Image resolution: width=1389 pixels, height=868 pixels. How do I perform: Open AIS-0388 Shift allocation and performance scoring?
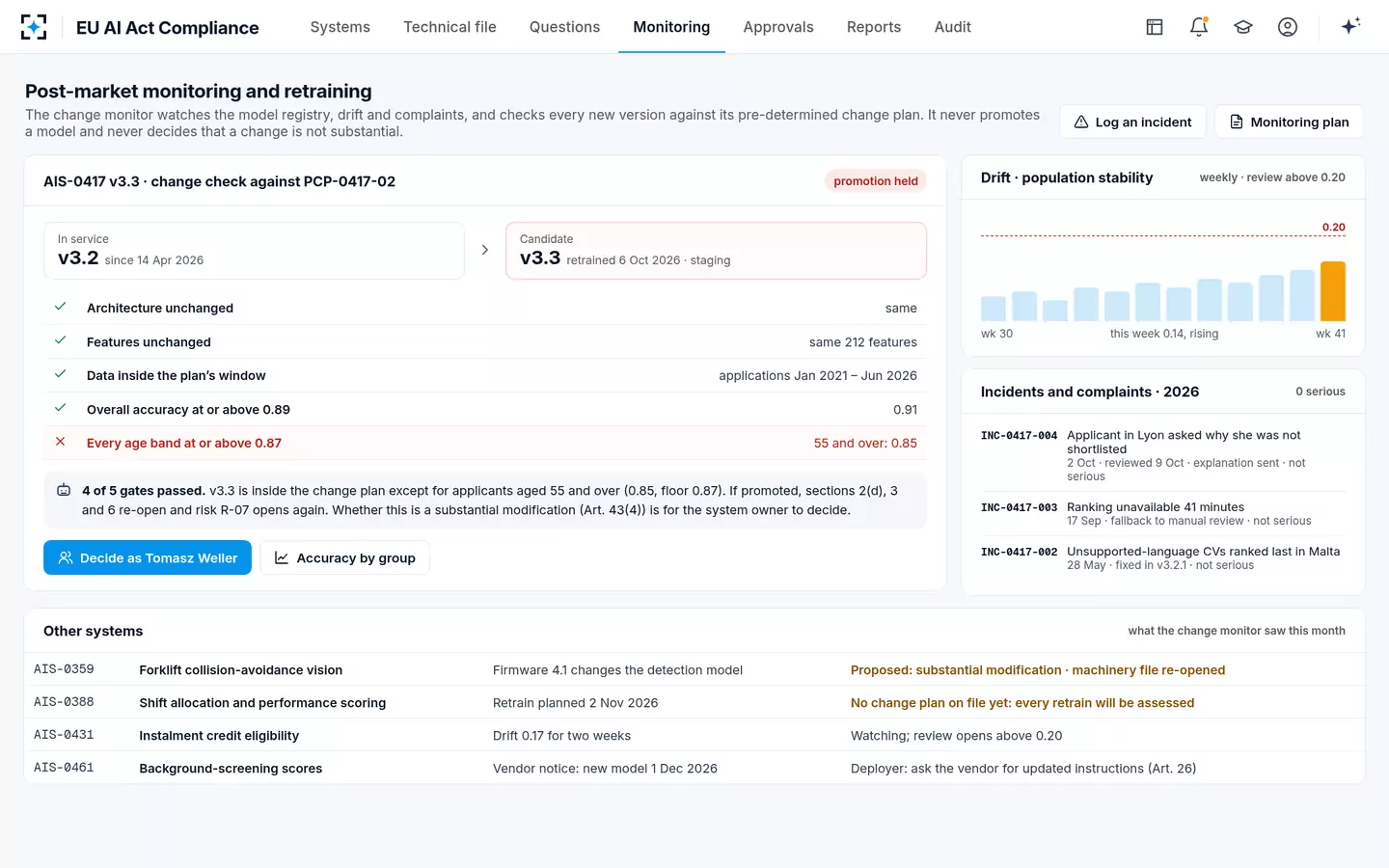point(694,702)
